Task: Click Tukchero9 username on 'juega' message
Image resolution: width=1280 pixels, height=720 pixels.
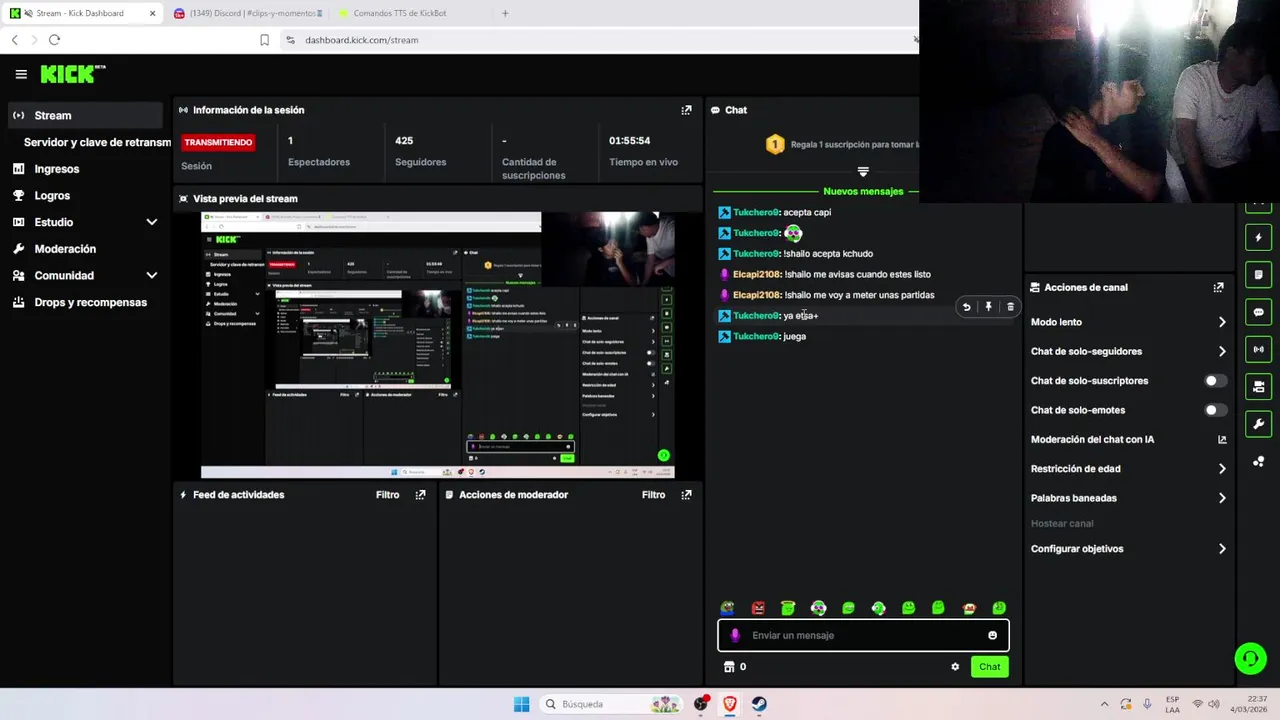Action: point(755,336)
